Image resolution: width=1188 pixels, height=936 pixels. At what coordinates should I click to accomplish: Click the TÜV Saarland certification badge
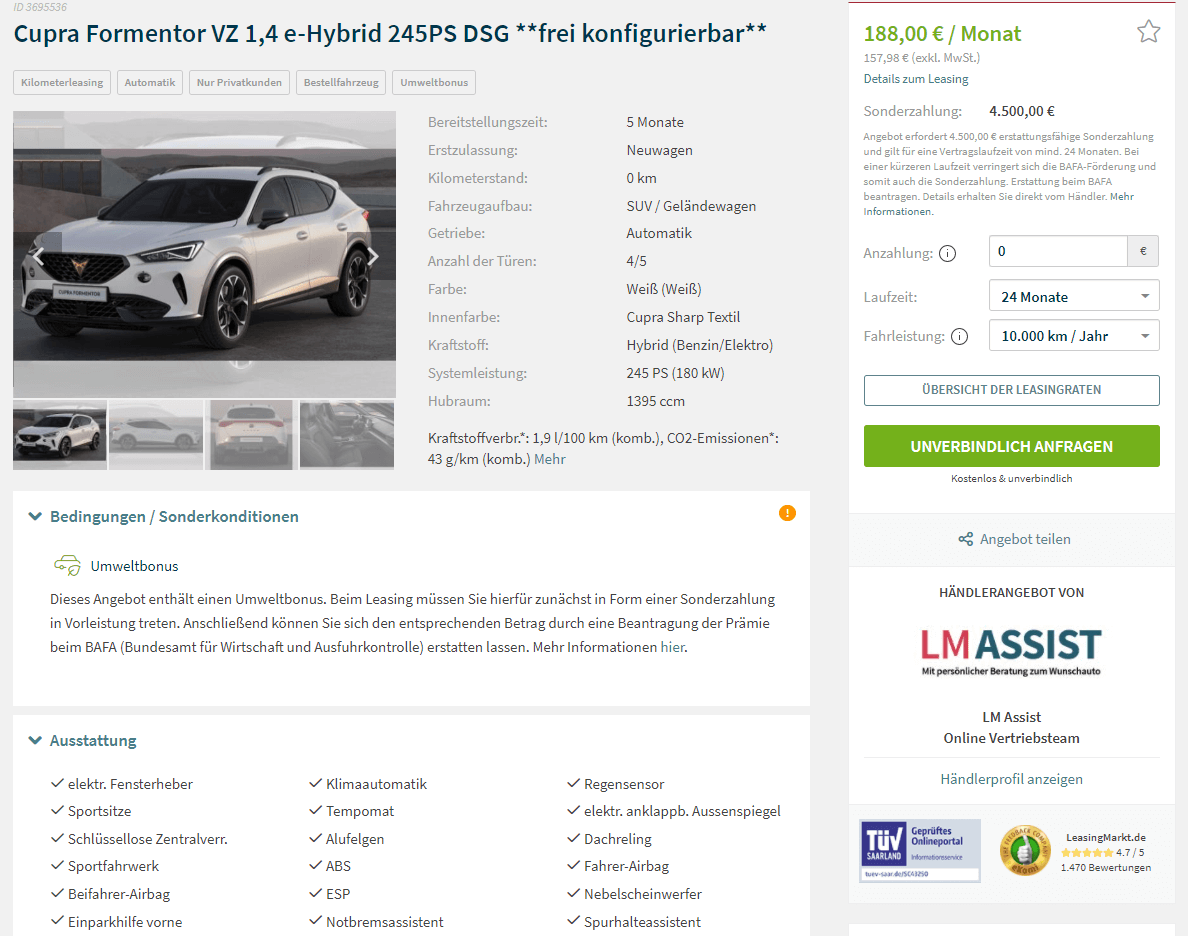[x=920, y=850]
